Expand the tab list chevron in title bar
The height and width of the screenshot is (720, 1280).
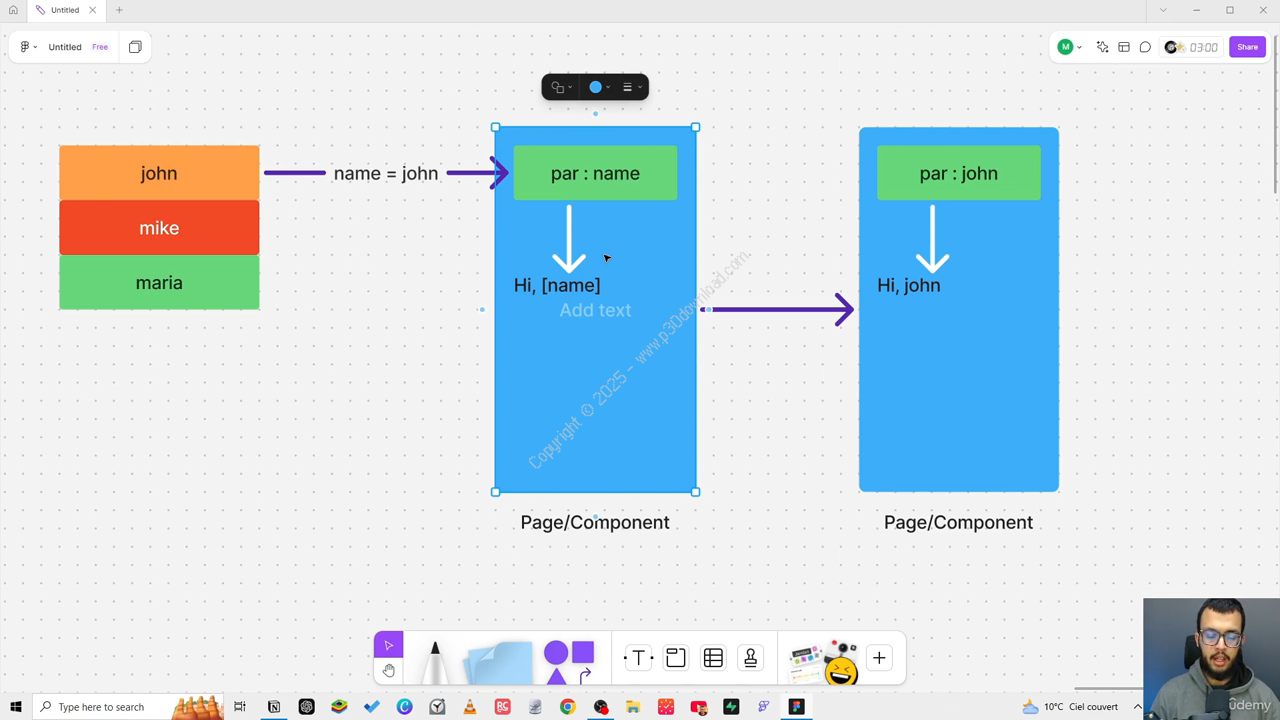(x=1162, y=10)
